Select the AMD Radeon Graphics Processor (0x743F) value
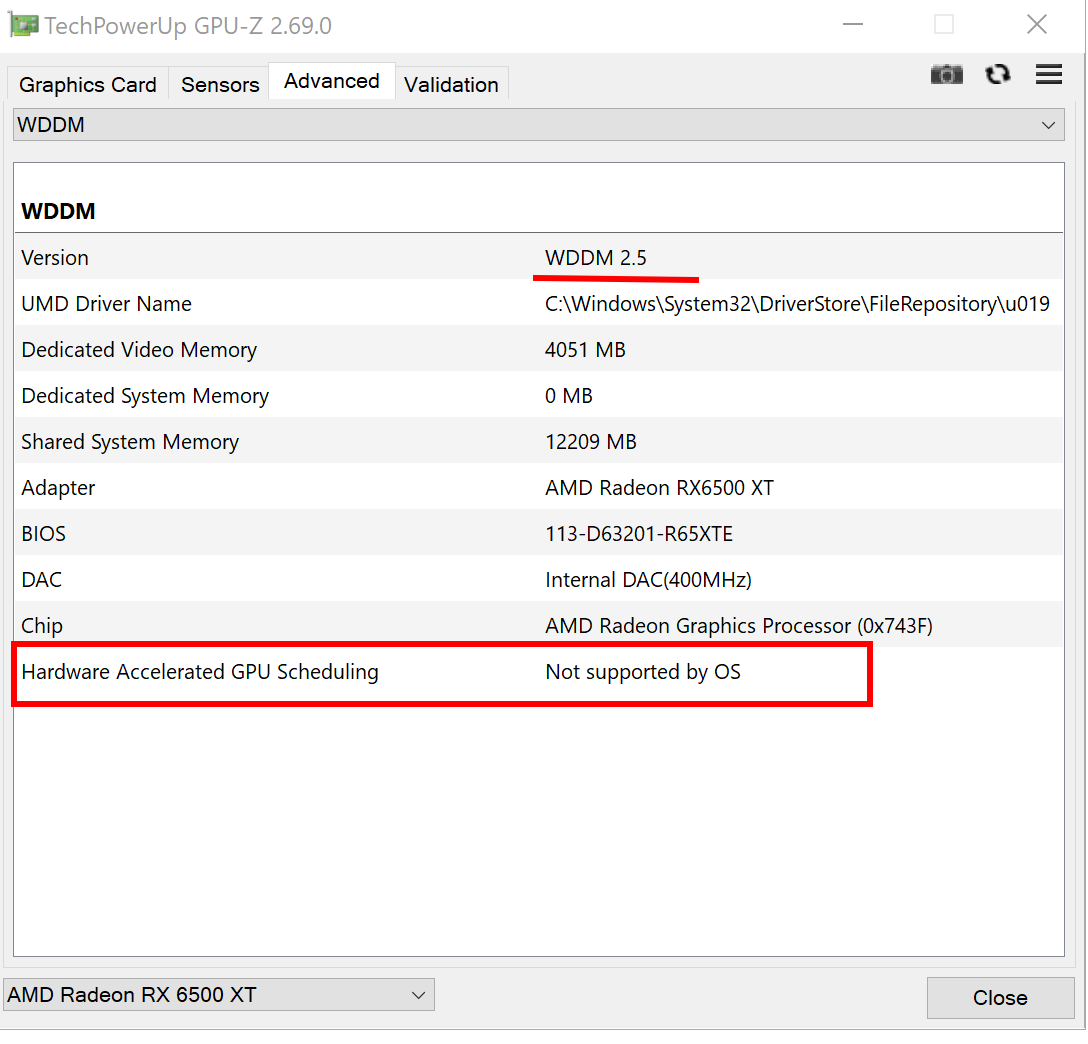 (738, 626)
